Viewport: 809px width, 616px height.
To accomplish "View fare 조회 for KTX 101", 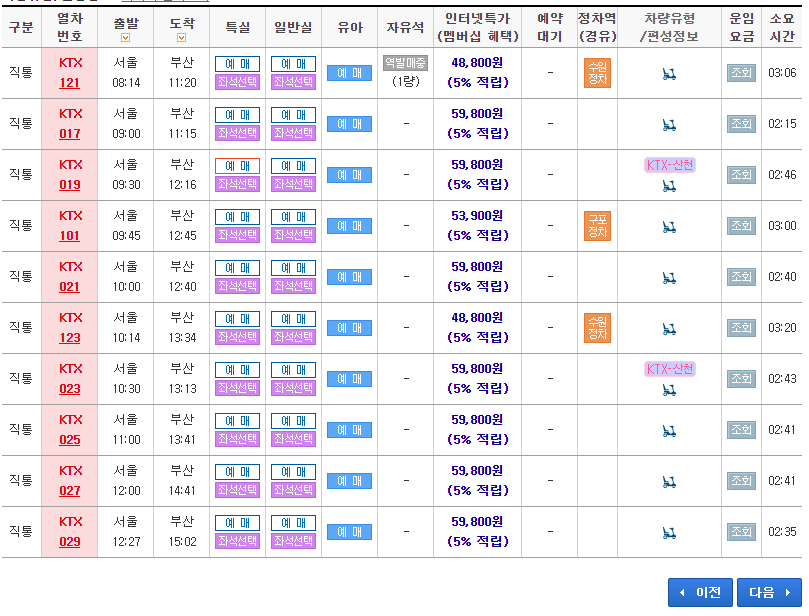I will (741, 225).
